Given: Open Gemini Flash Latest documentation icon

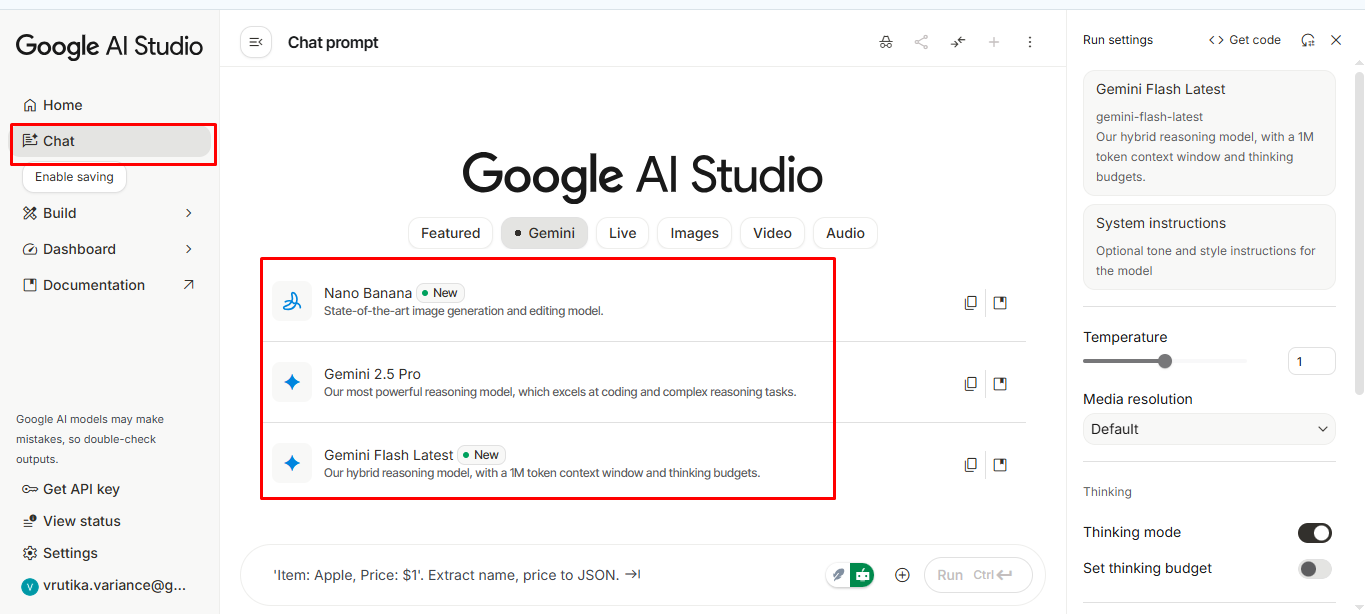Looking at the screenshot, I should (x=1000, y=464).
